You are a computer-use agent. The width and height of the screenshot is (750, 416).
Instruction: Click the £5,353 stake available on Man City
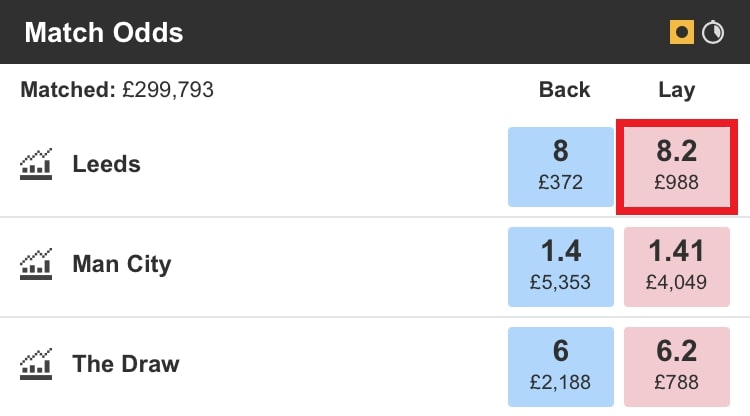pos(560,283)
